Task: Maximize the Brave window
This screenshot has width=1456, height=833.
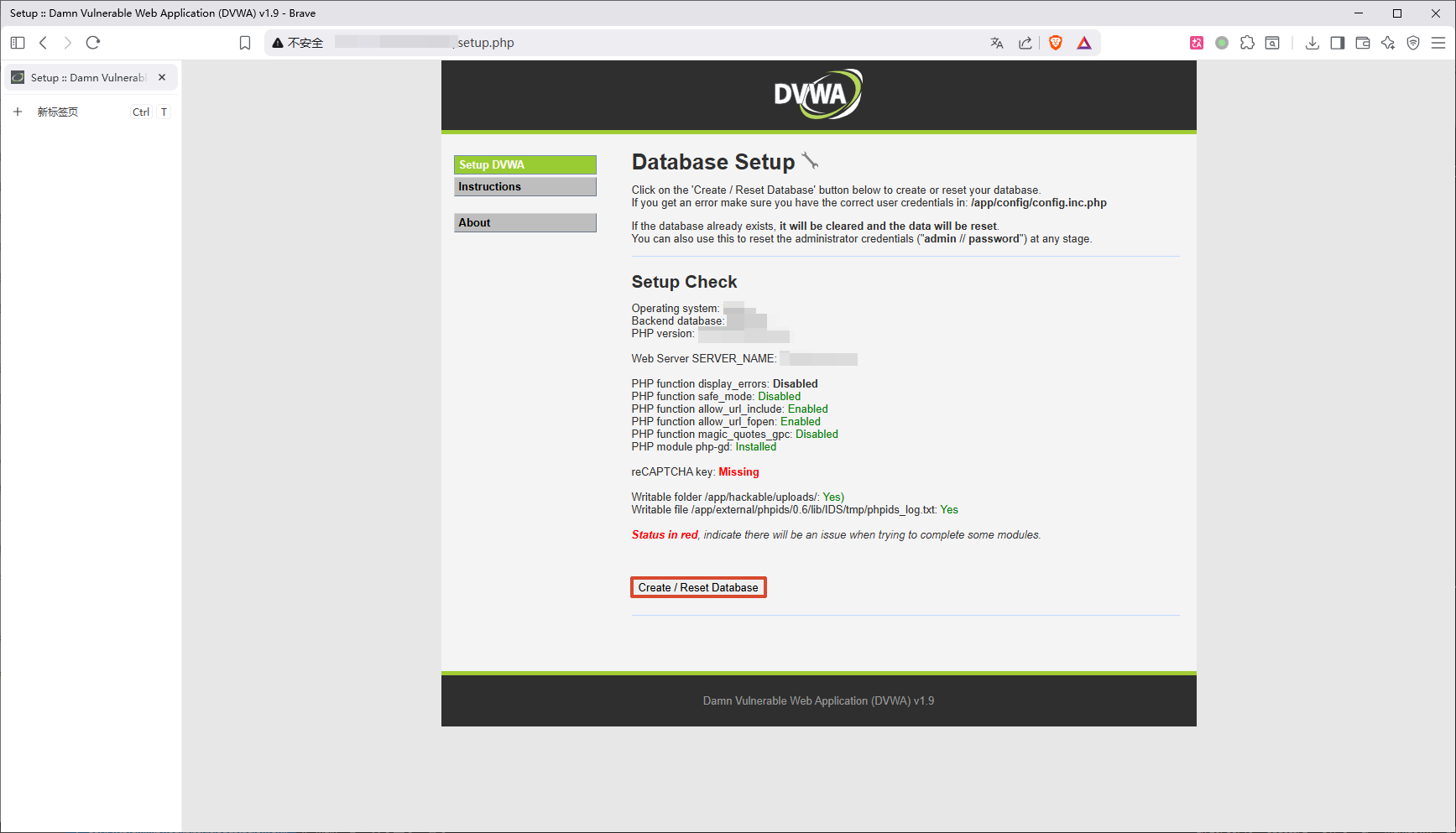Action: click(1397, 13)
